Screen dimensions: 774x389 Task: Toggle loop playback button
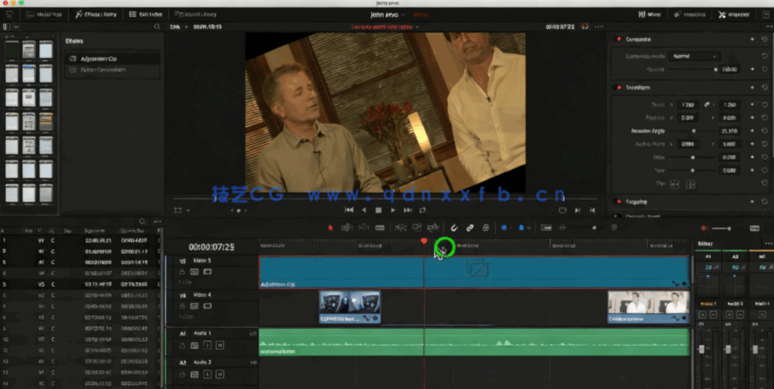coord(423,210)
